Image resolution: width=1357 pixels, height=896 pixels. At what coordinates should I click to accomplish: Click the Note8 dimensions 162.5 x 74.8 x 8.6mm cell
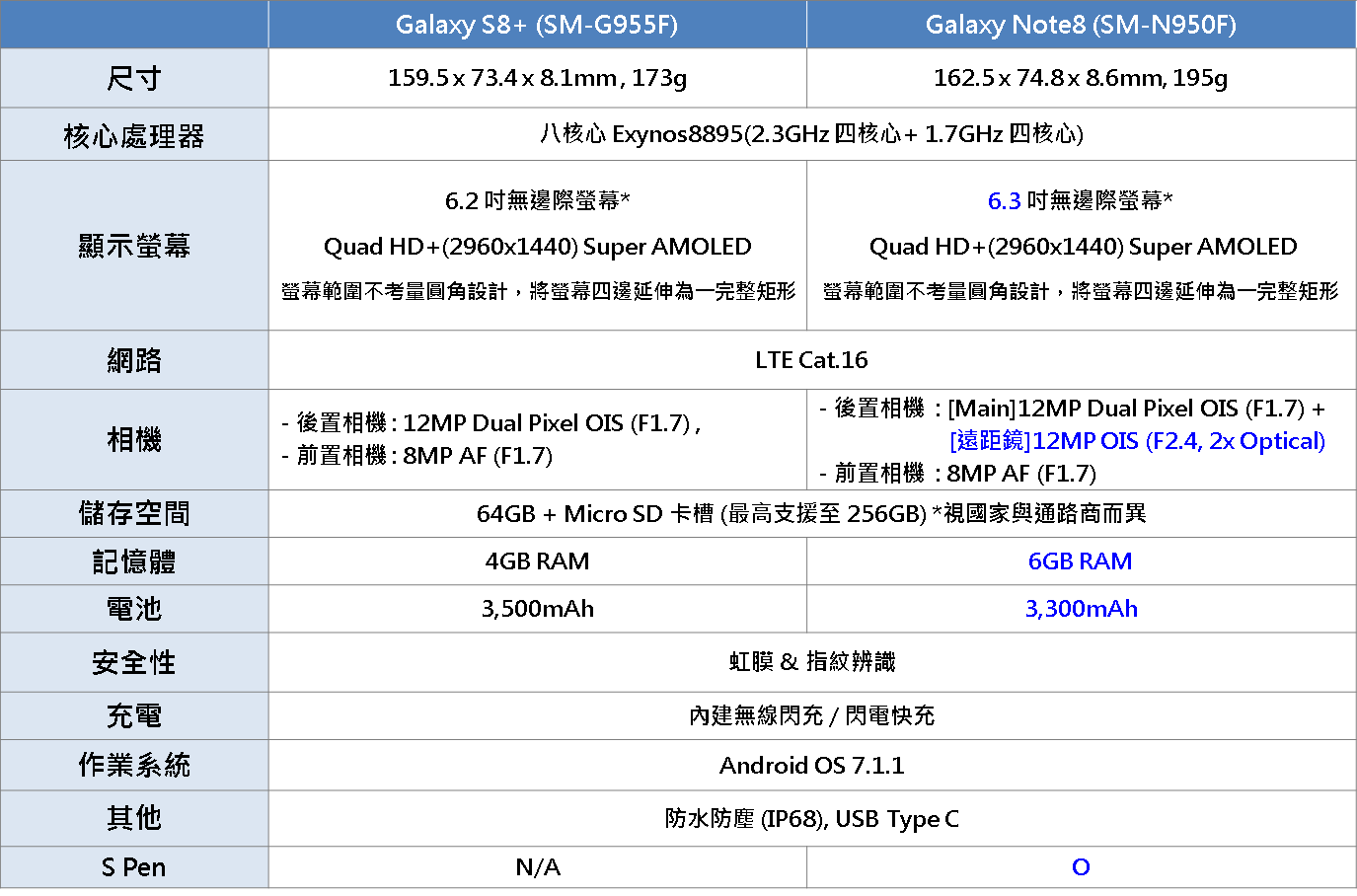coord(1081,78)
